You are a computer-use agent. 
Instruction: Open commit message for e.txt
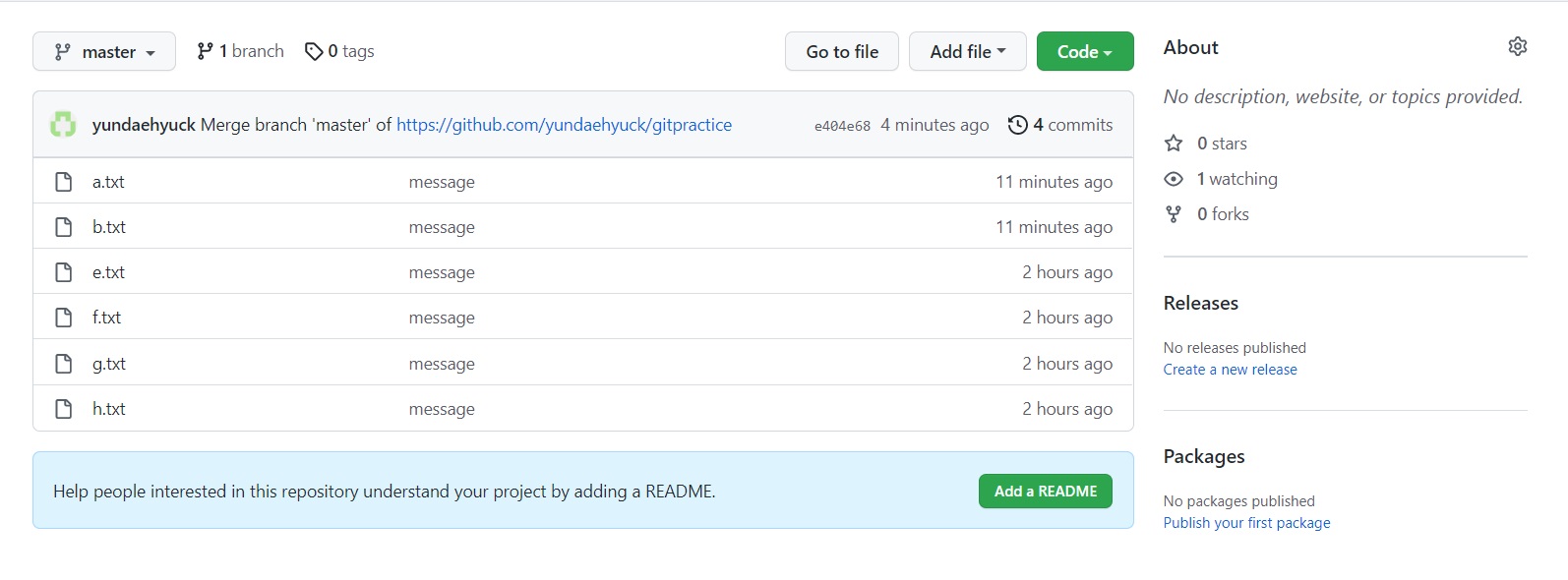pyautogui.click(x=442, y=272)
